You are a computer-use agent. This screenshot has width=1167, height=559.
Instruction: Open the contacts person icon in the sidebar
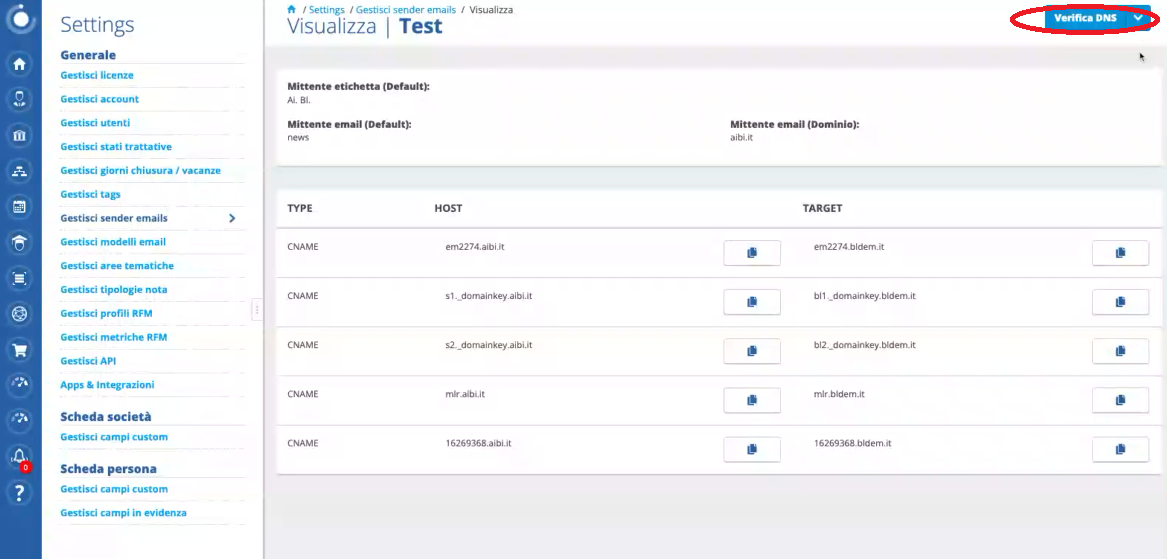20,100
